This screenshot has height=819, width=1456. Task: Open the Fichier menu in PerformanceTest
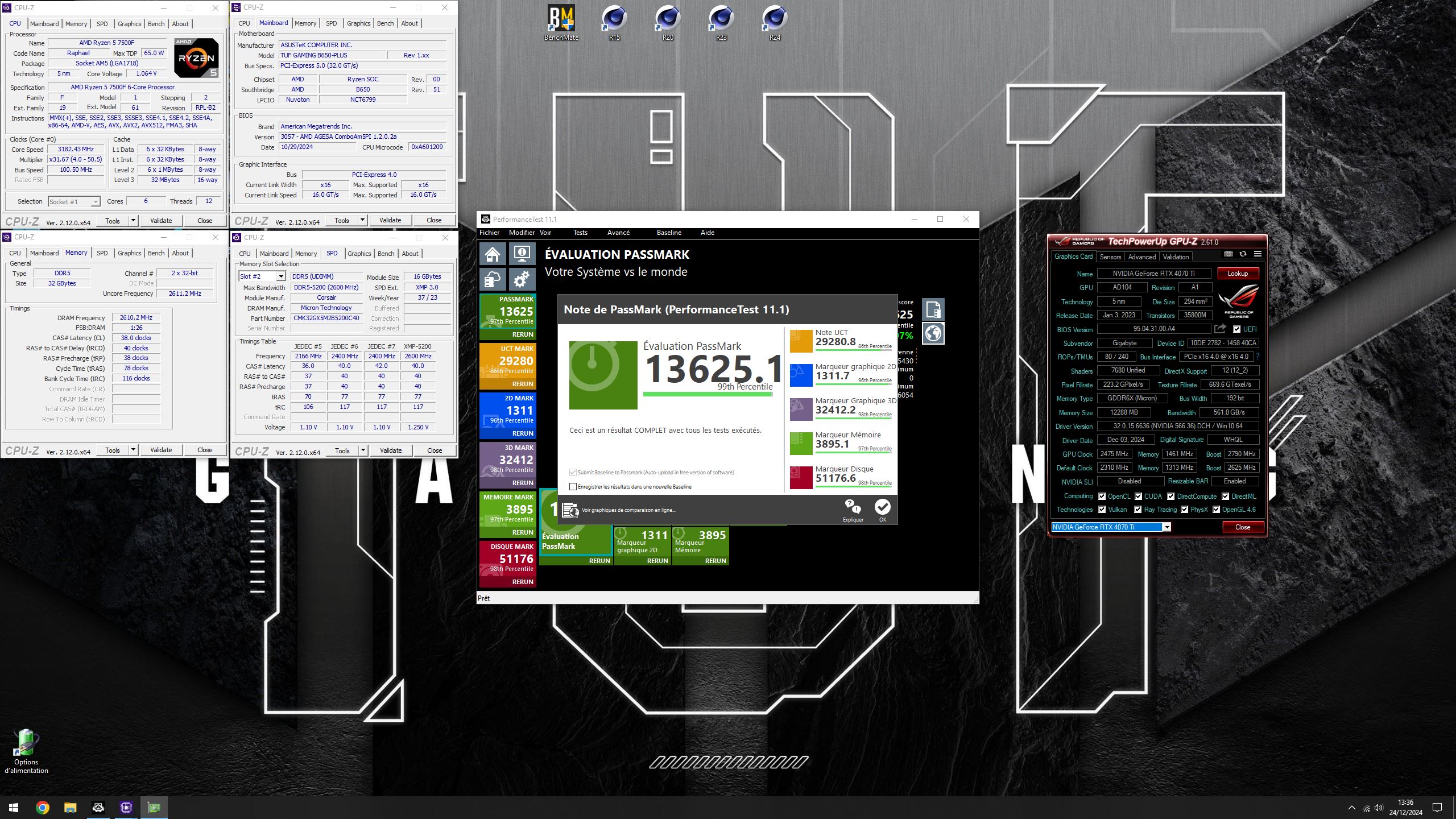tap(489, 233)
